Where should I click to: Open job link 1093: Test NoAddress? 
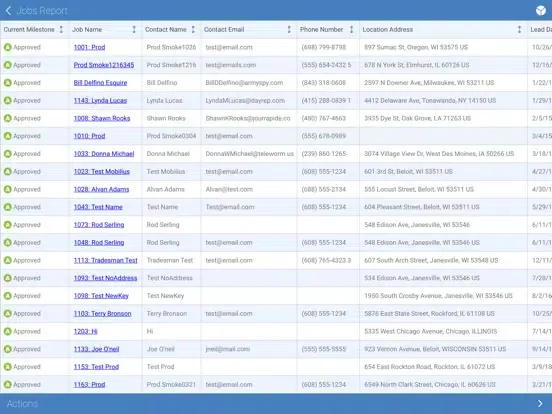coord(105,278)
